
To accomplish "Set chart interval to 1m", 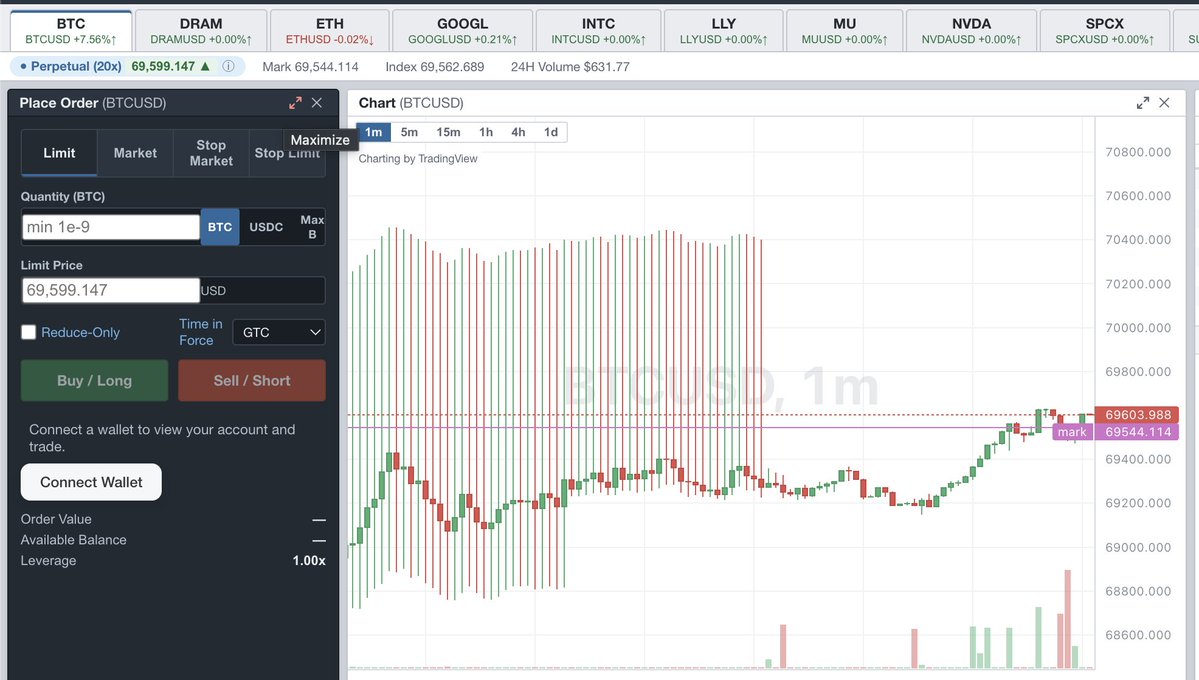I will [x=373, y=132].
